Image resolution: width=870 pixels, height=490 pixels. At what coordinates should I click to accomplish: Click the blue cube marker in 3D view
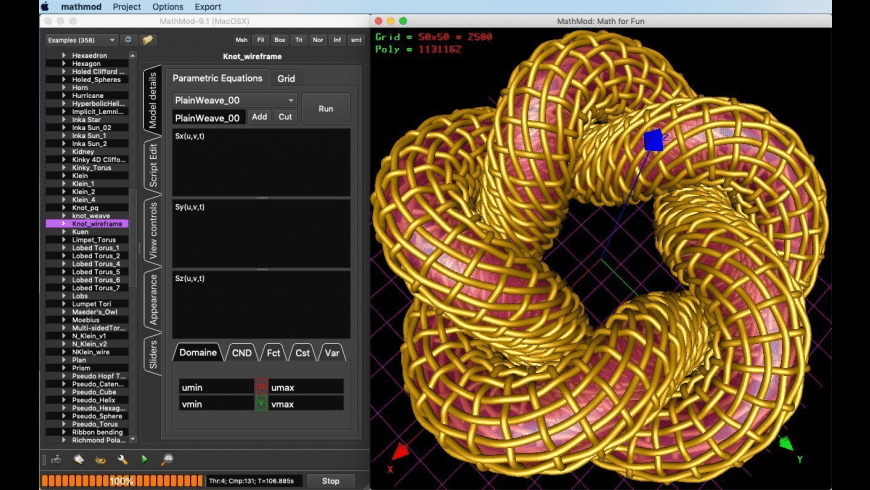click(654, 140)
